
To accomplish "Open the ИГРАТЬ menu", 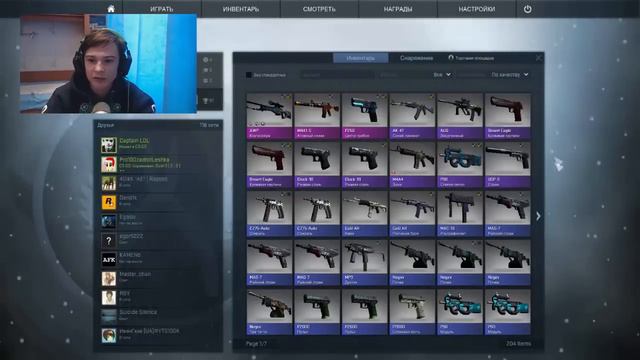I will click(162, 9).
